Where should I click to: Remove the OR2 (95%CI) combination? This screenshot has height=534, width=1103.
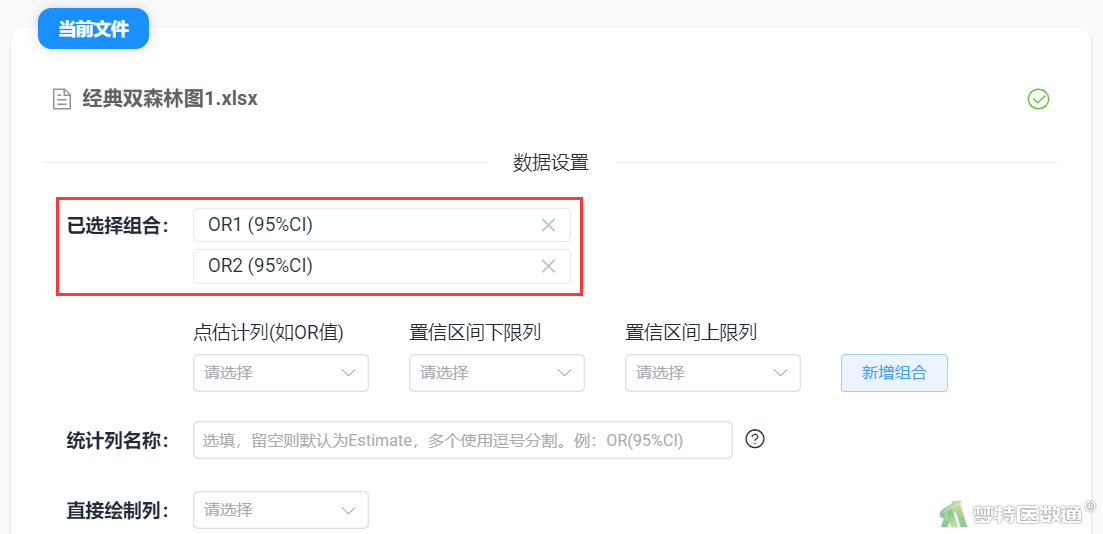click(549, 266)
